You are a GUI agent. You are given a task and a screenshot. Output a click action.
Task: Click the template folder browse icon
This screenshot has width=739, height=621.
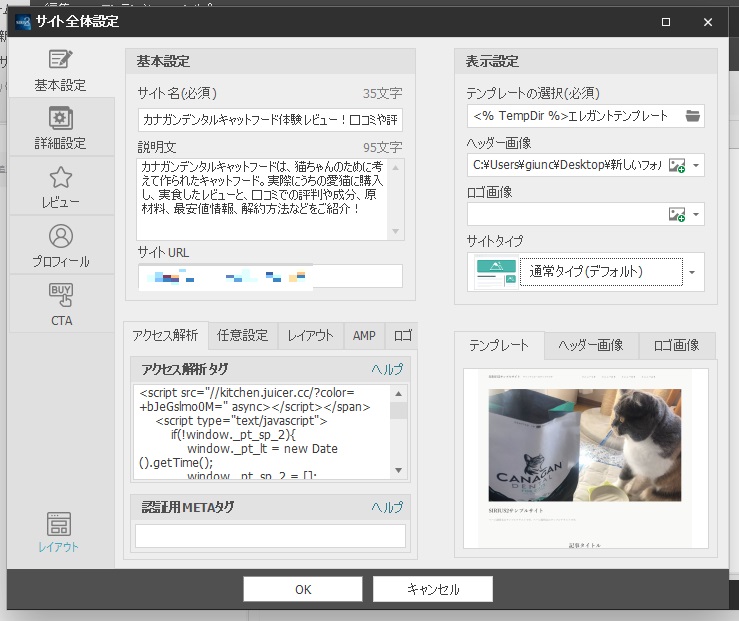(692, 116)
